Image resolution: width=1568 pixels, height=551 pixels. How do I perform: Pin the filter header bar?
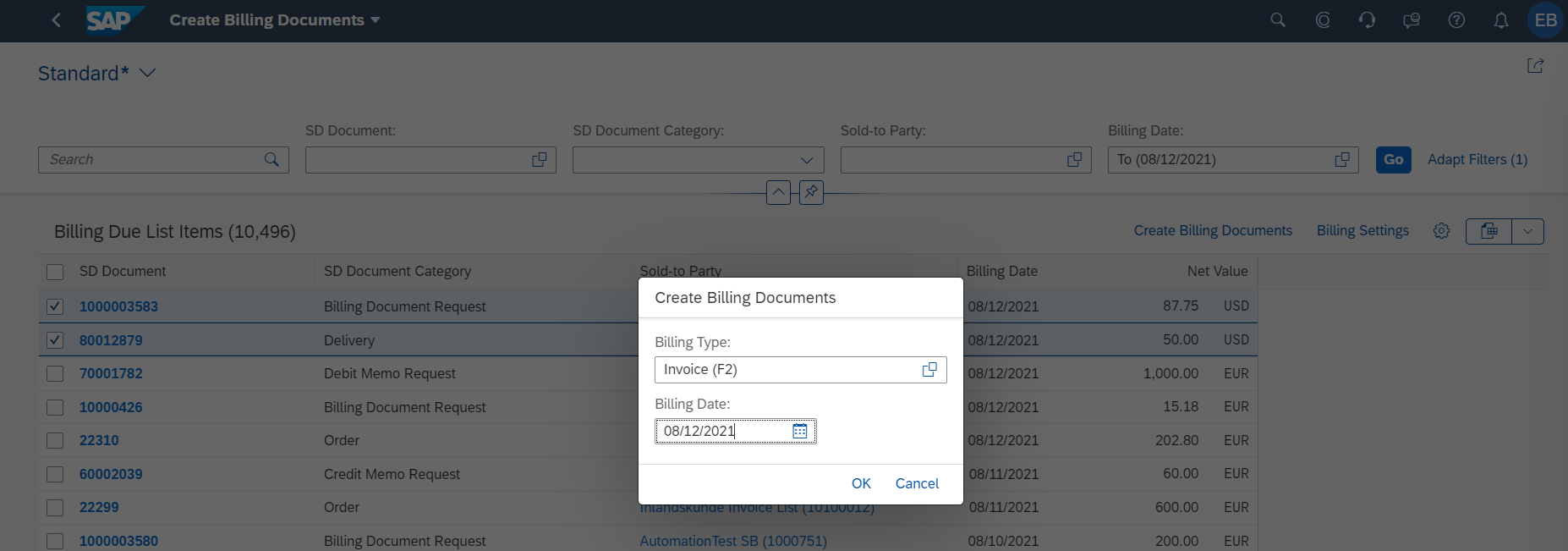pos(811,192)
